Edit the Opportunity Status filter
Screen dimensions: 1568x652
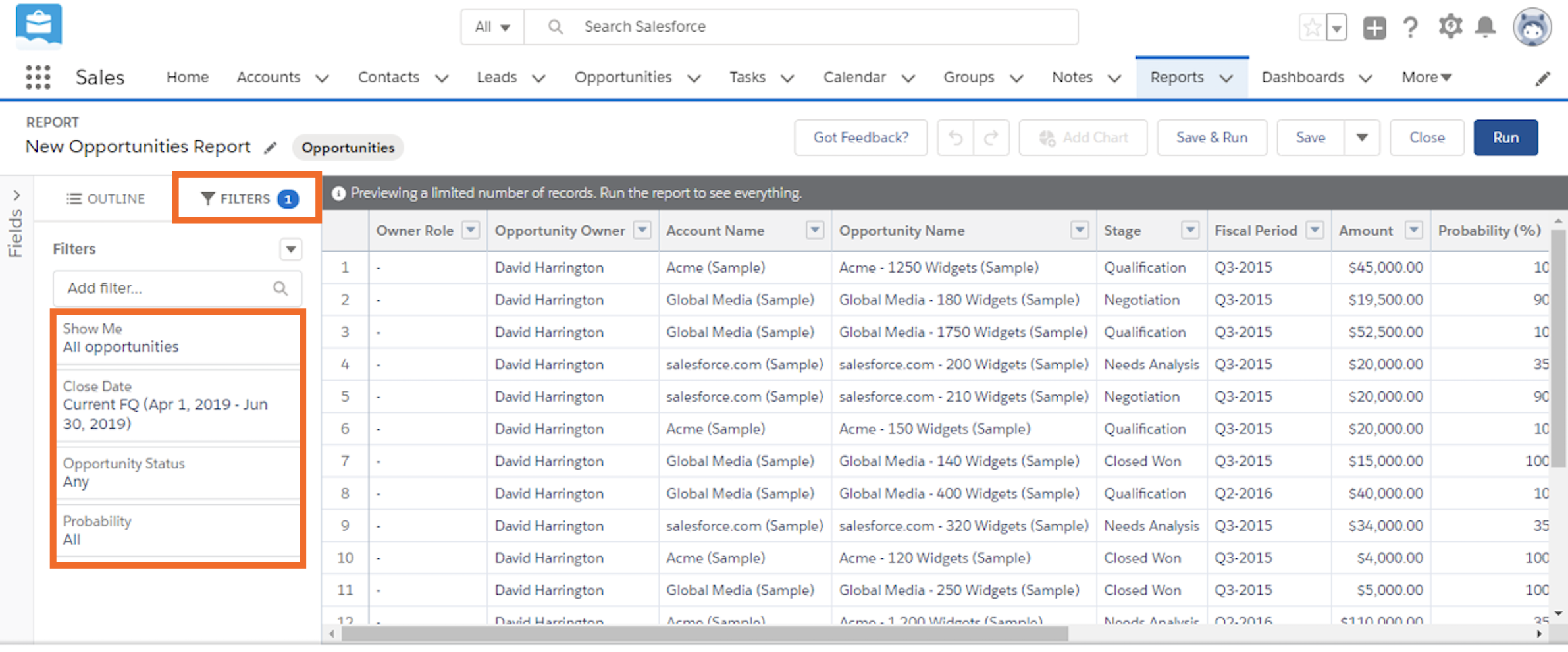click(x=178, y=472)
